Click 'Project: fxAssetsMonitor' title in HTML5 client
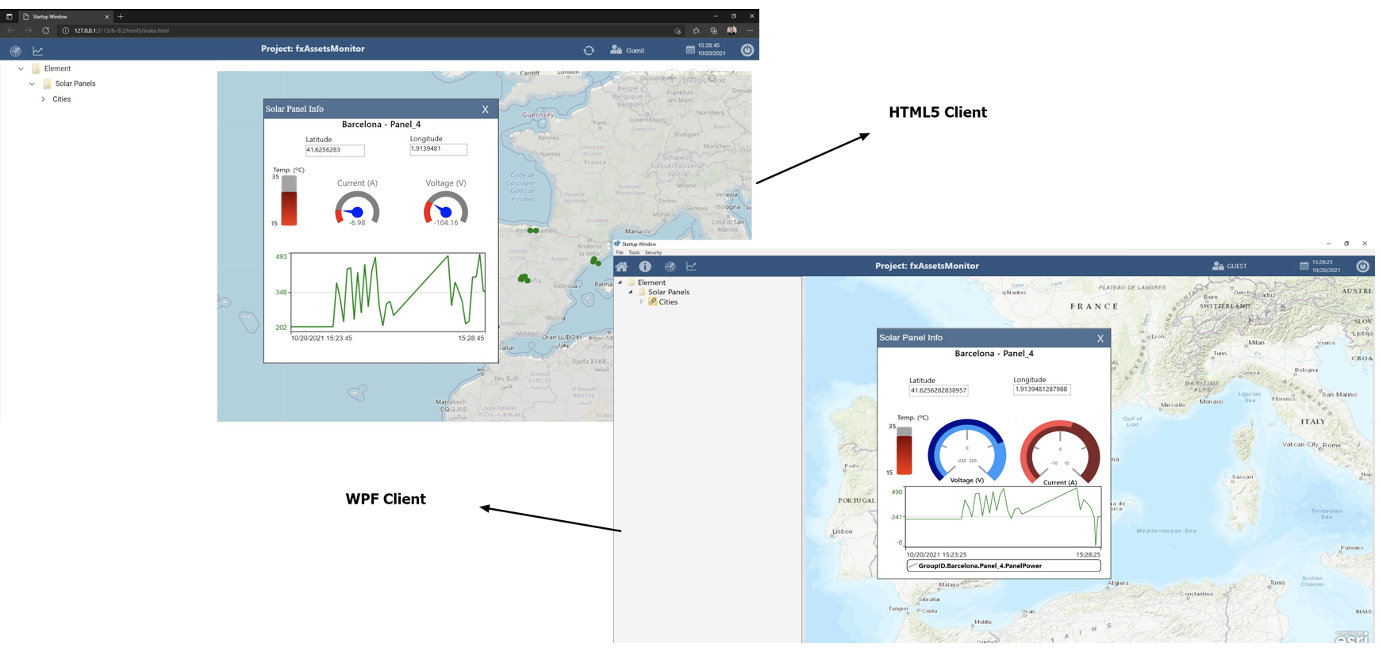Image resolution: width=1380 pixels, height=656 pixels. 313,49
